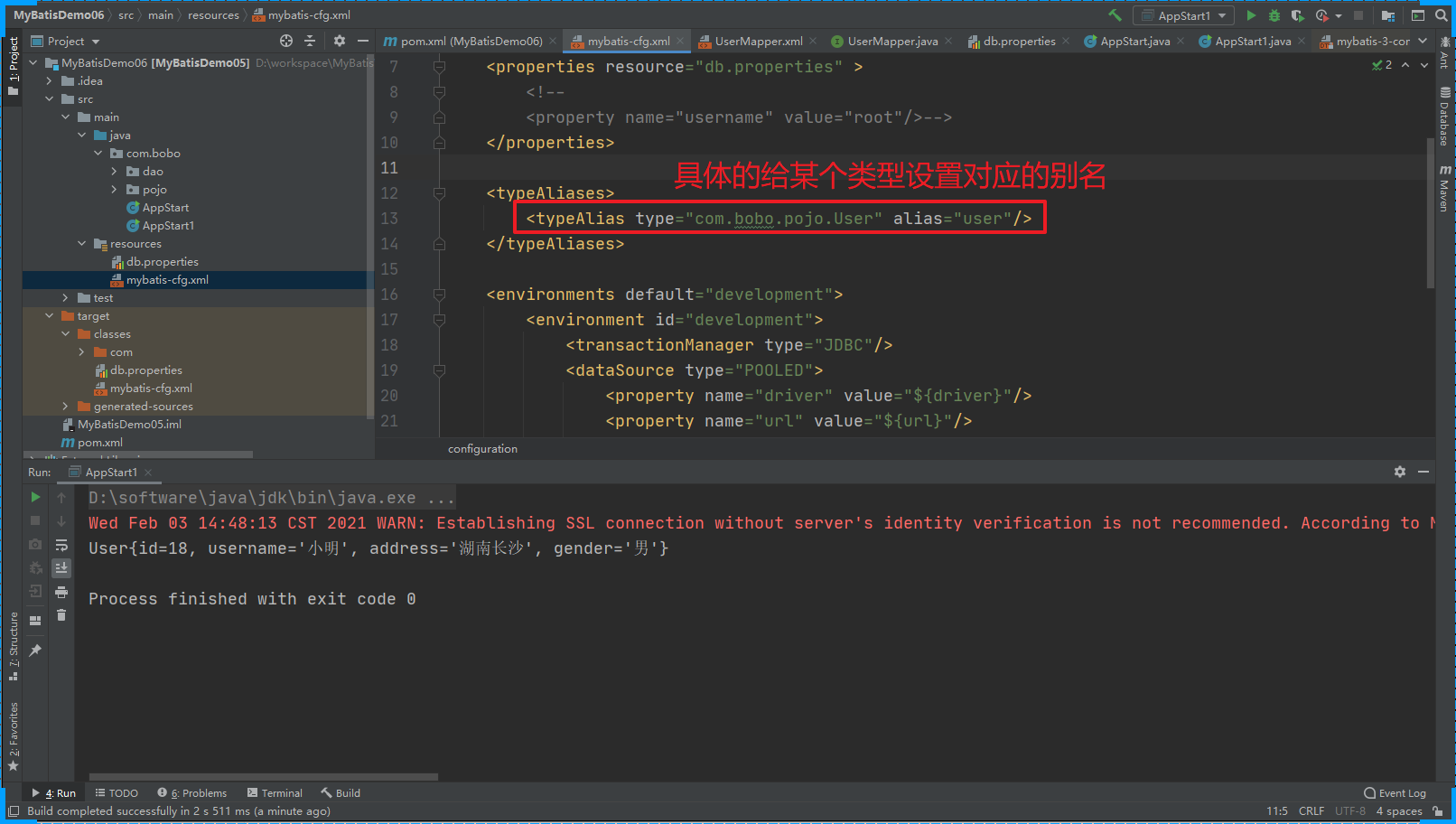This screenshot has width=1456, height=824.
Task: Select mybatis-cfg.xml under resources
Action: [x=167, y=279]
